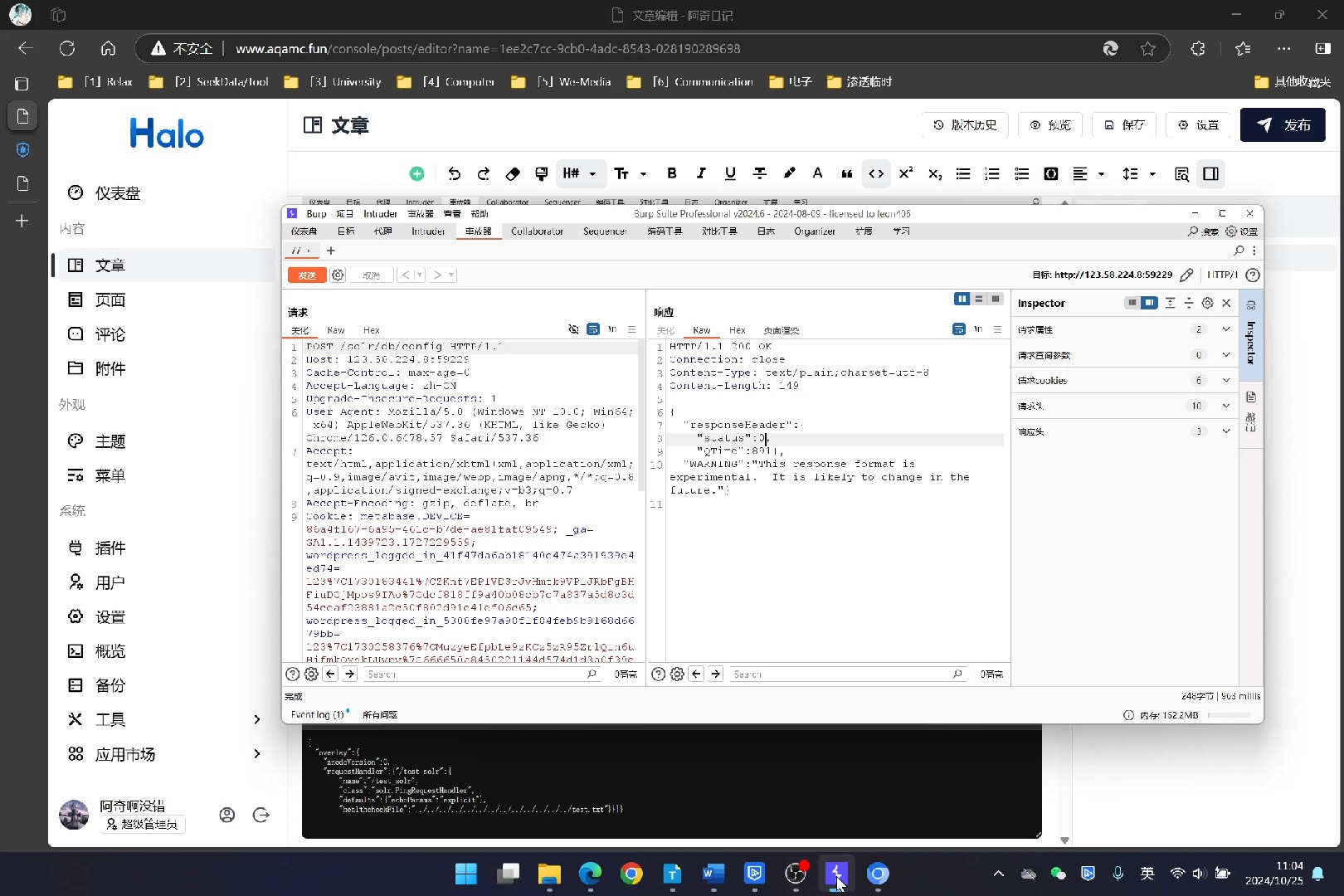
Task: Switch to Burp Sequencer tab
Action: [x=605, y=231]
